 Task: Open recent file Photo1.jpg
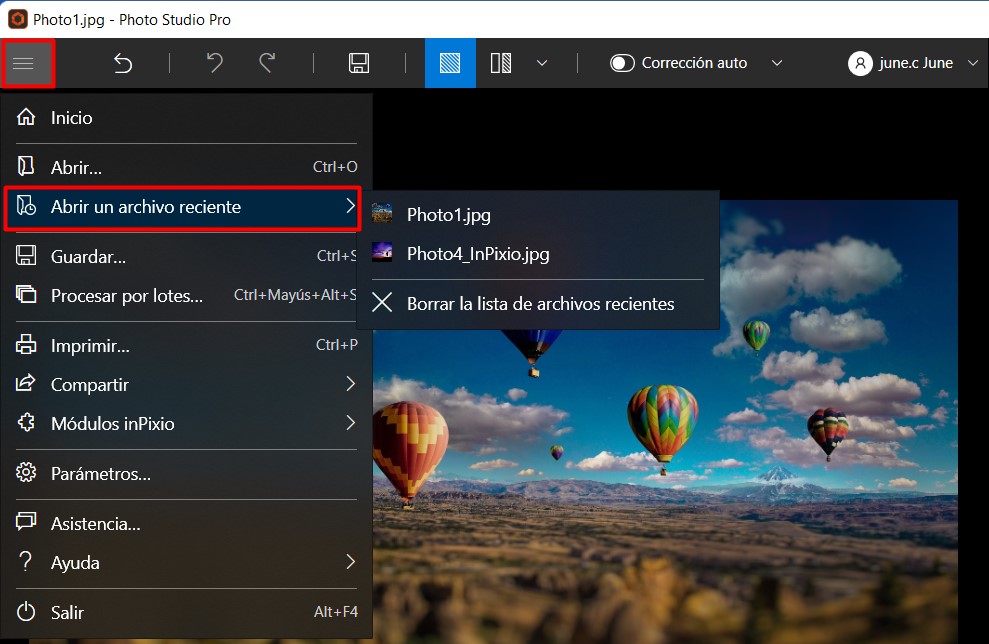pyautogui.click(x=537, y=215)
